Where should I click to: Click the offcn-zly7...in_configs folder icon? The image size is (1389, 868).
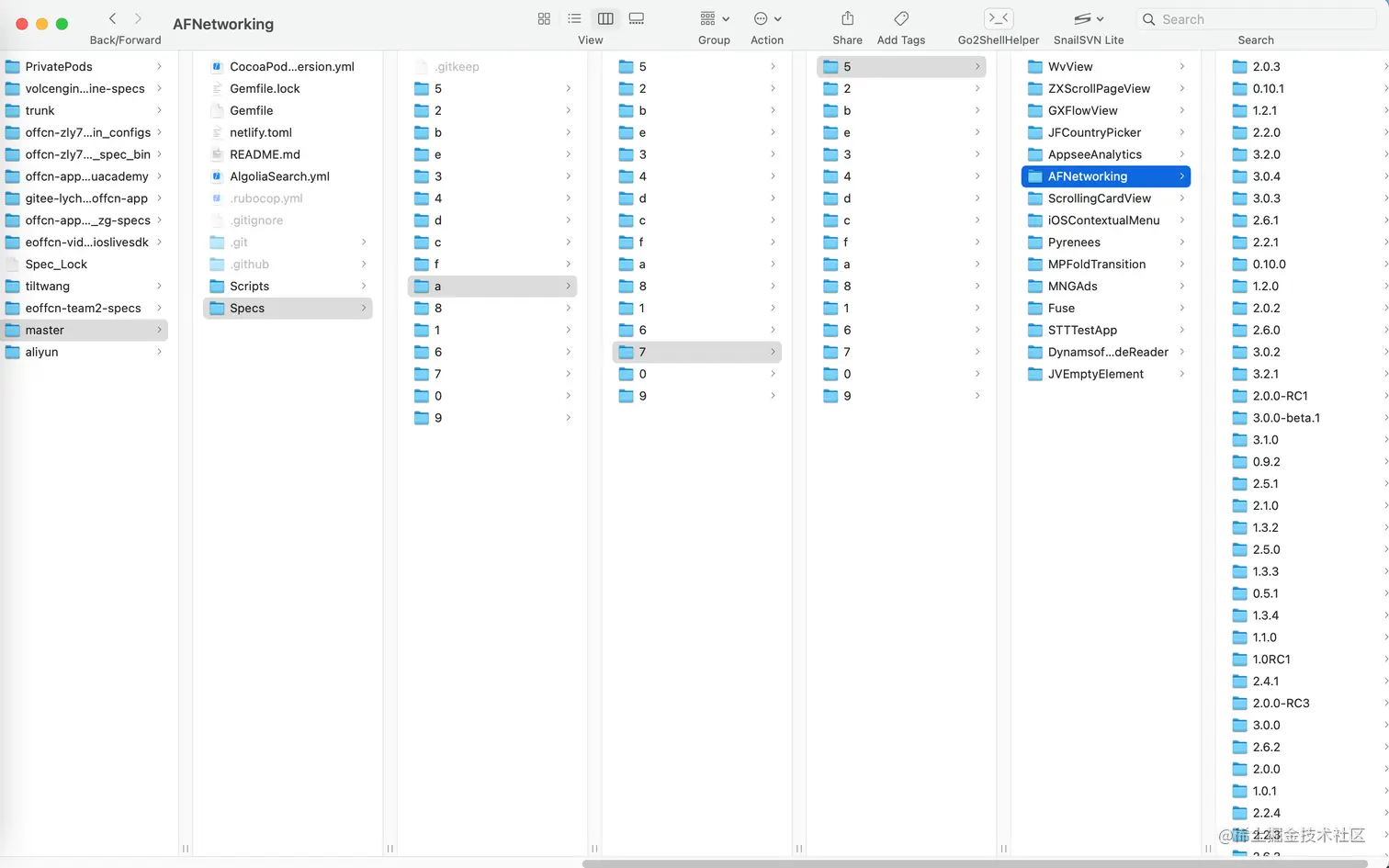(13, 132)
